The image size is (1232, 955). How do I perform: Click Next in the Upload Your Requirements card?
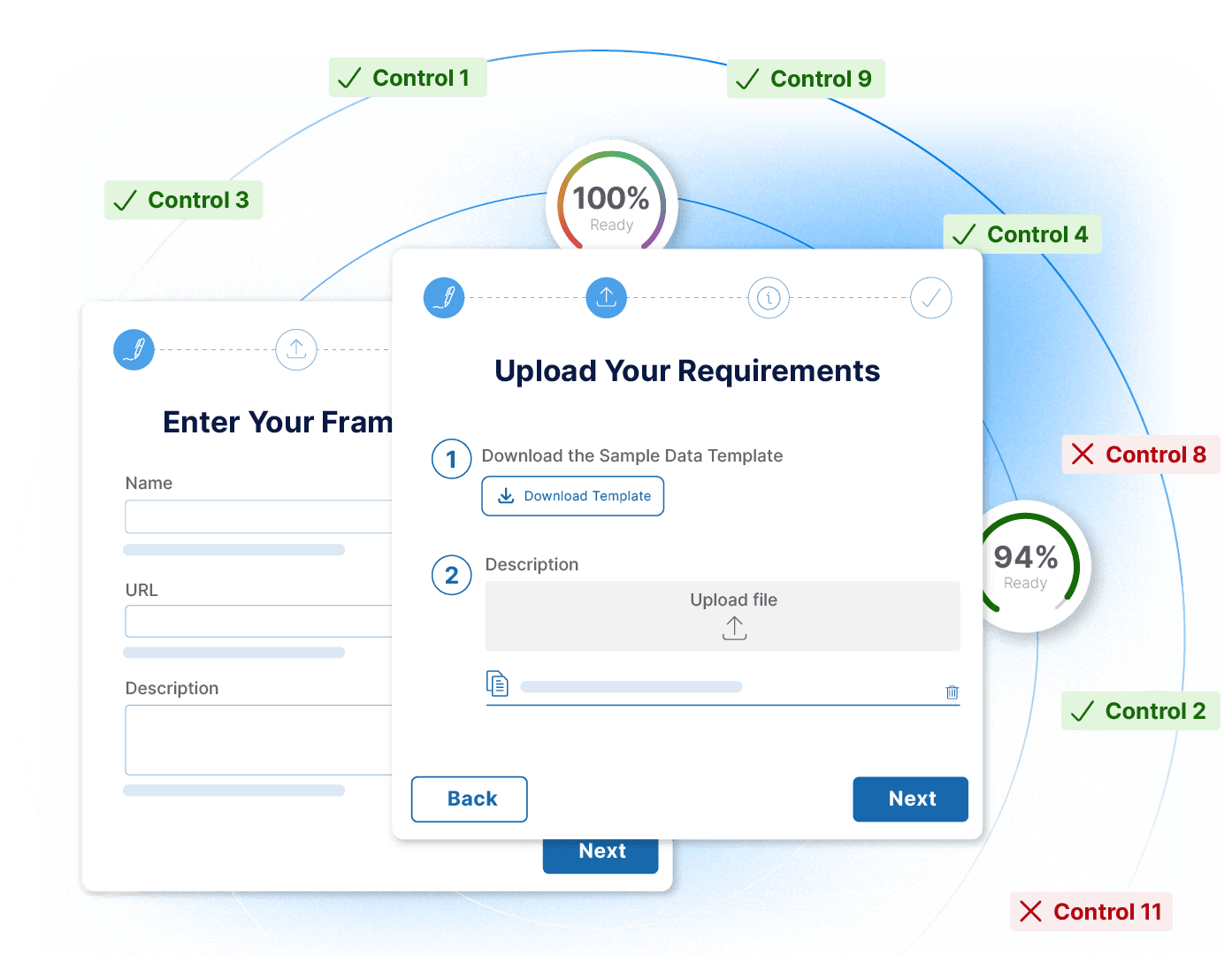coord(910,799)
